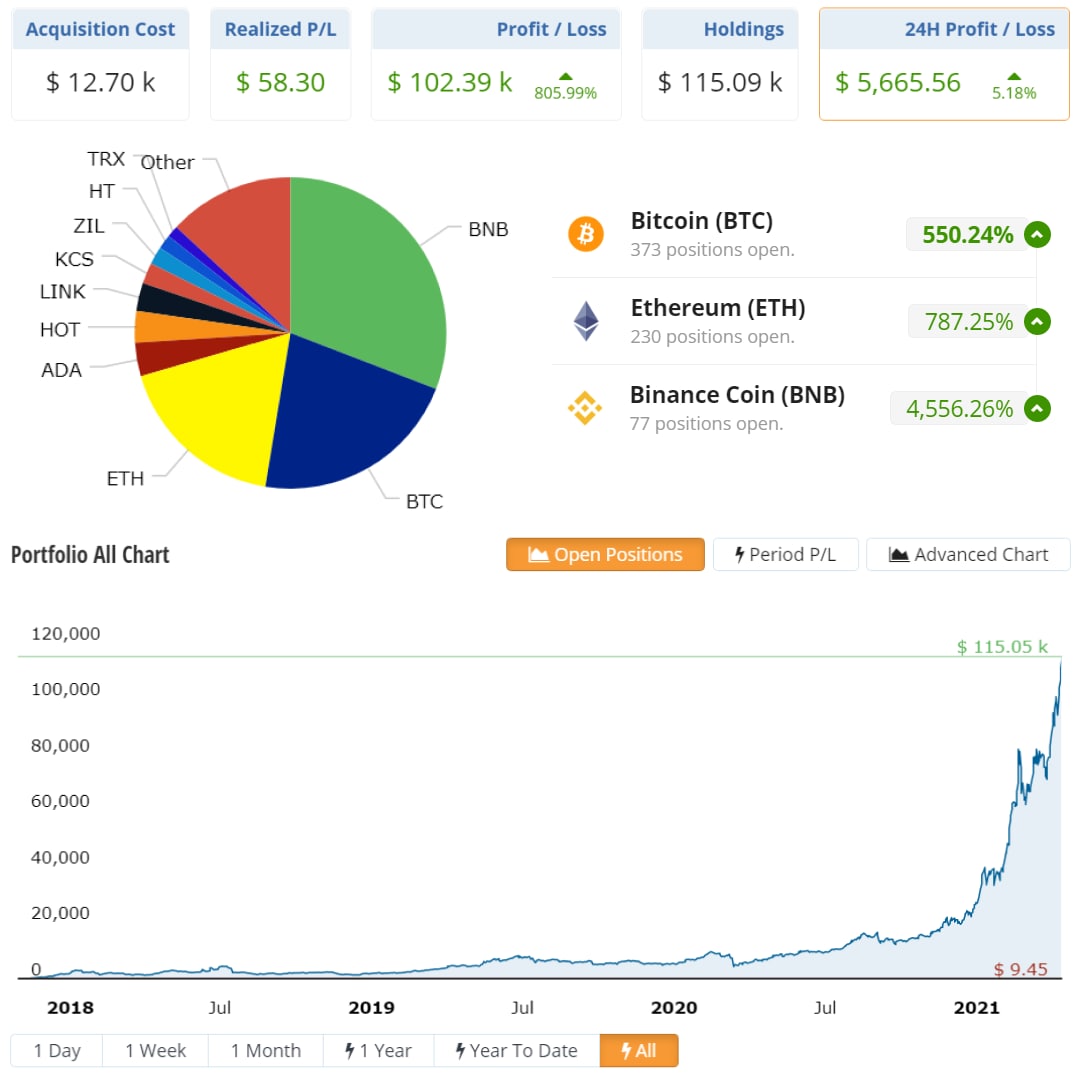Image resolution: width=1080 pixels, height=1080 pixels.
Task: Open the Open Positions chart view
Action: (x=605, y=554)
